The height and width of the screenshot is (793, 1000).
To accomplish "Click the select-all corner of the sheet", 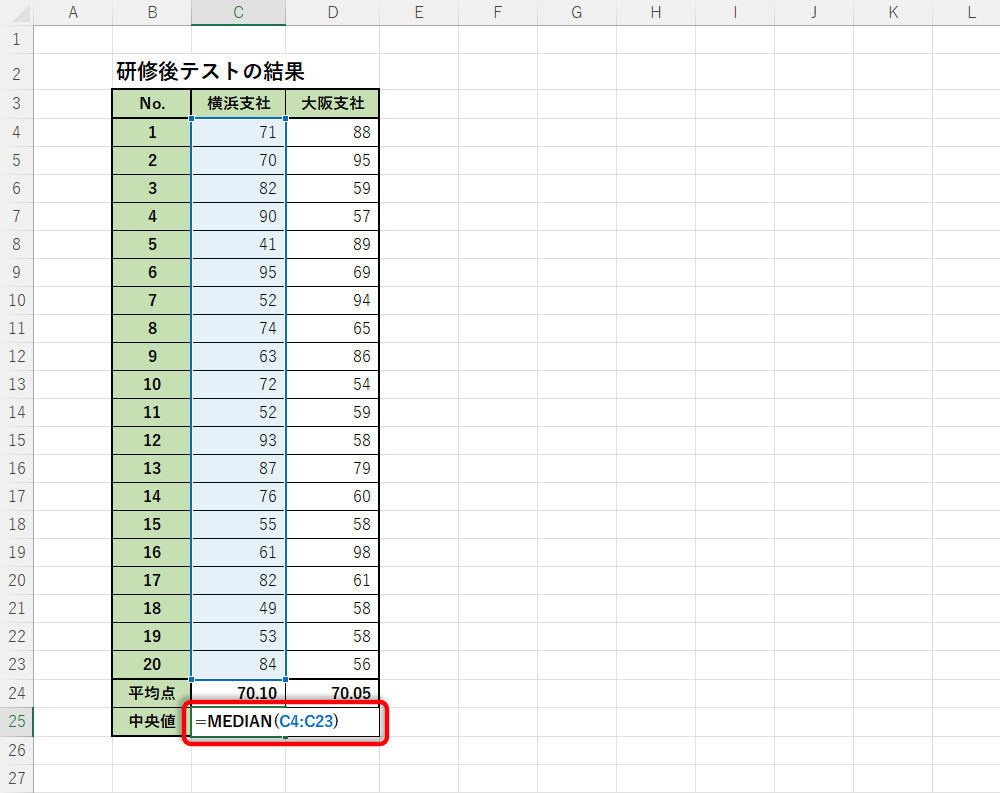I will 16,12.
